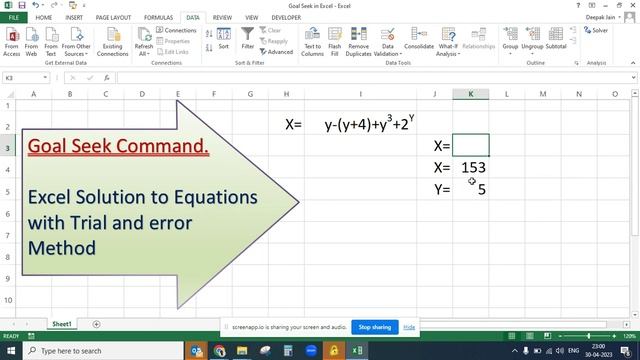Open What-If Analysis dropdown
The width and height of the screenshot is (640, 360).
click(448, 42)
